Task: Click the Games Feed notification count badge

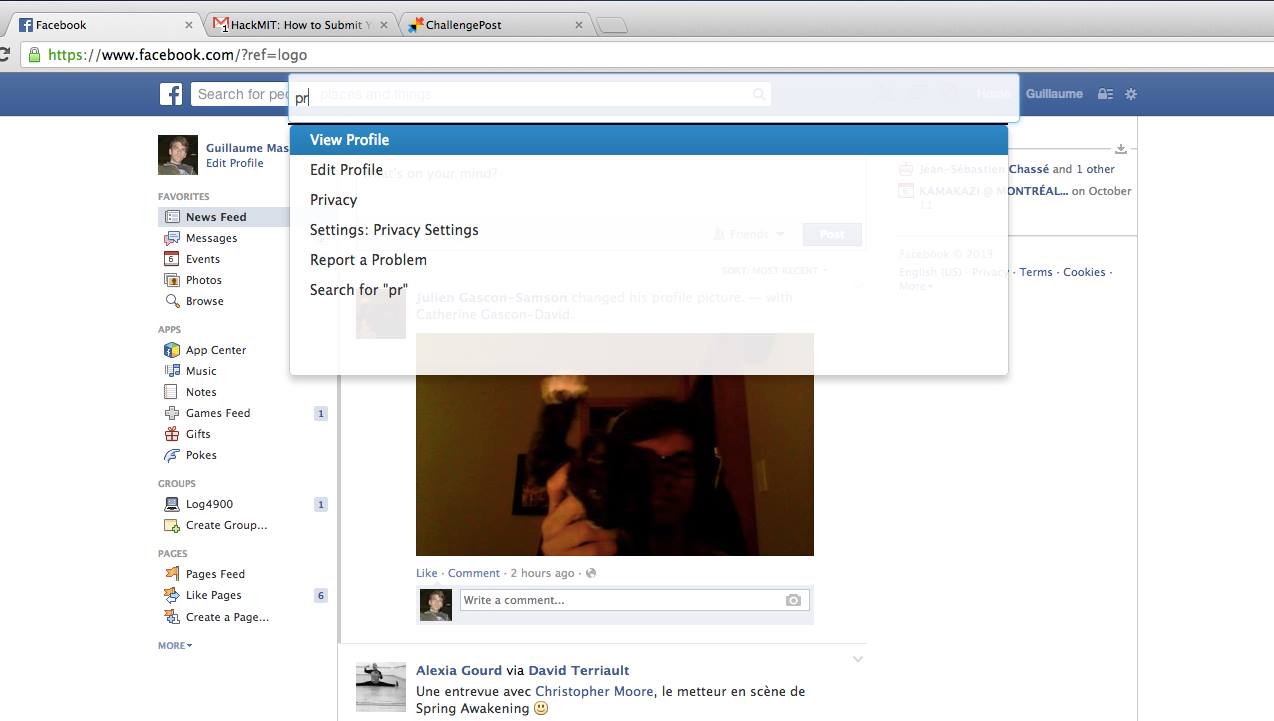Action: 321,413
